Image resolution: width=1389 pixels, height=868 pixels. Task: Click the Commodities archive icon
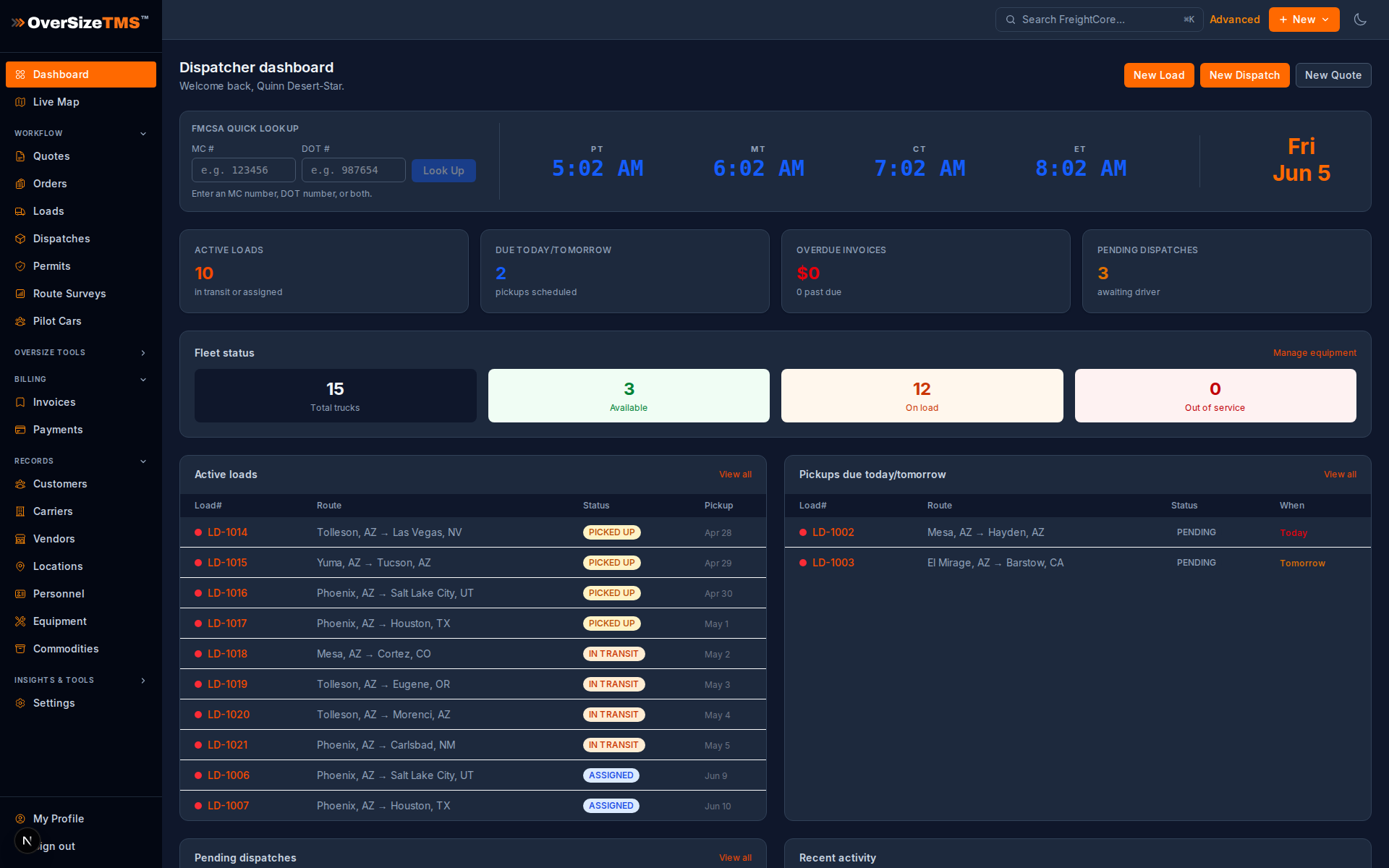coord(20,649)
